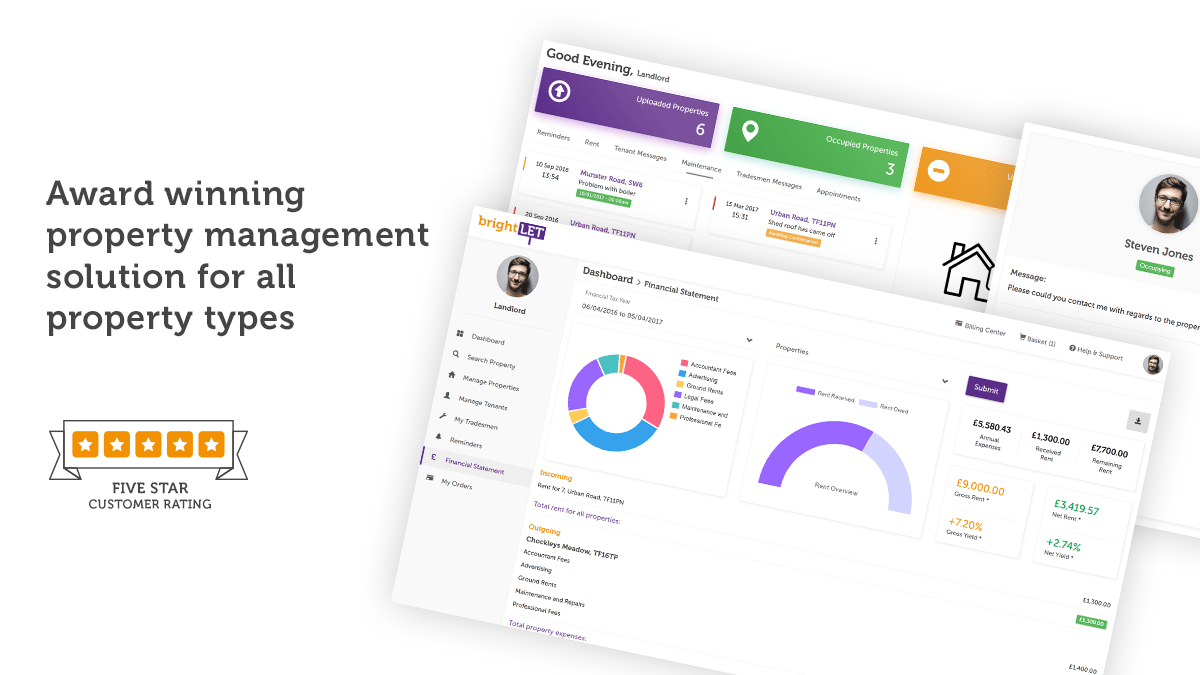Click the Chockleys Meadow, TF16TP heading

coord(572,548)
